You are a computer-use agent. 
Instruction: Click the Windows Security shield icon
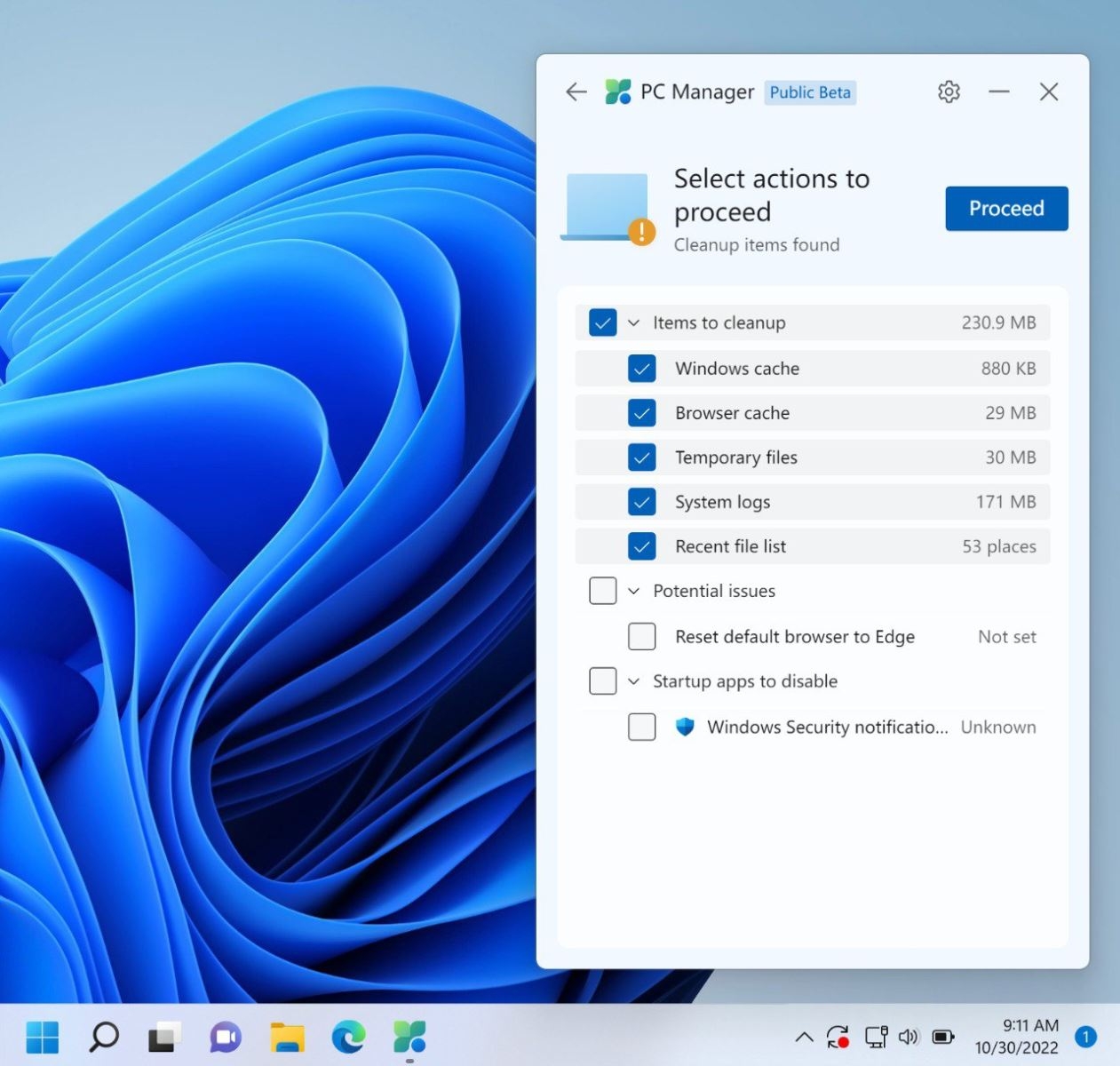(x=684, y=727)
